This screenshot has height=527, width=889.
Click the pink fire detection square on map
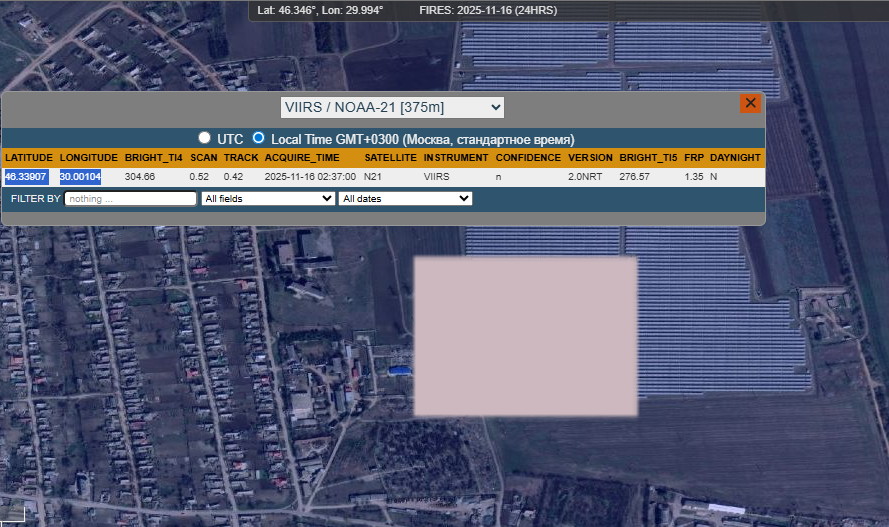526,336
